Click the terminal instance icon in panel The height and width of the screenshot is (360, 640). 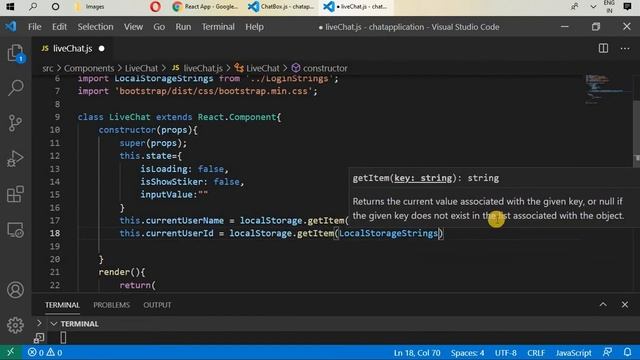point(39,338)
